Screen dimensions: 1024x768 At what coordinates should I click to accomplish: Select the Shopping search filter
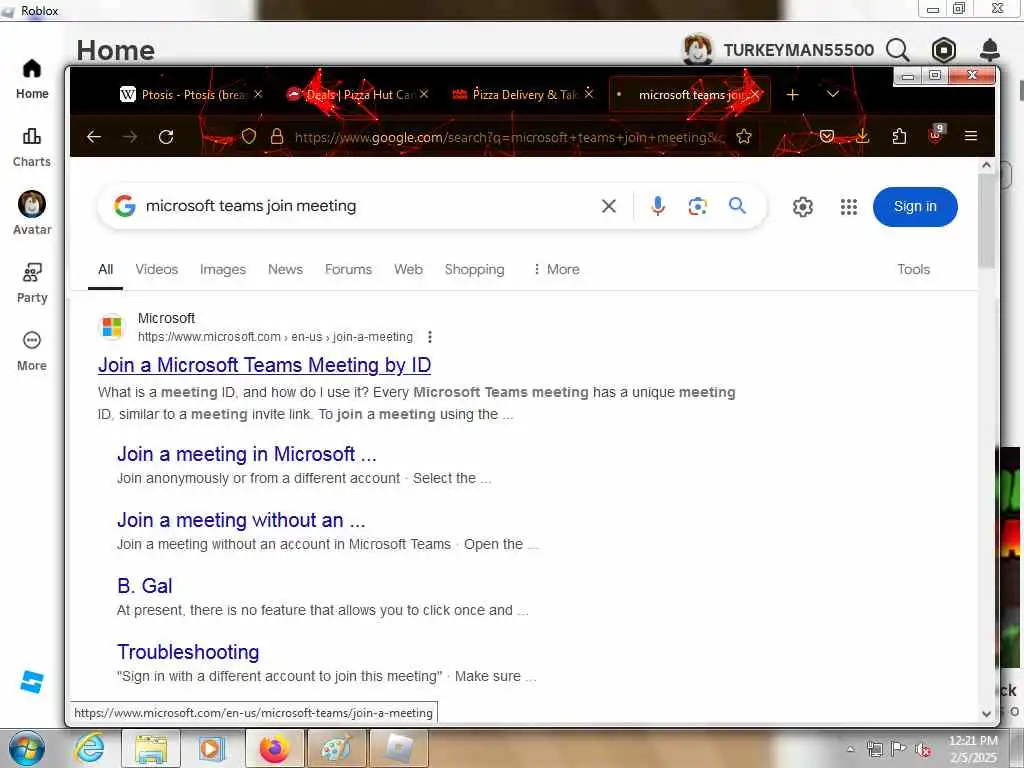475,269
